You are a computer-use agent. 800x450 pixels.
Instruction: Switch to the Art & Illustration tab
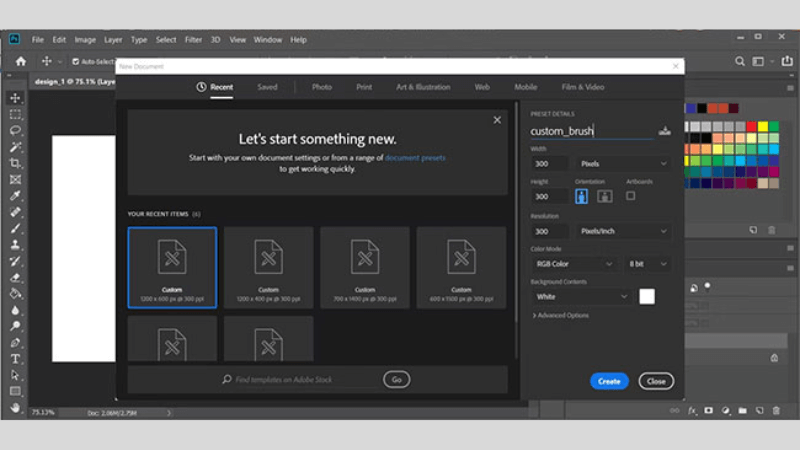[423, 87]
